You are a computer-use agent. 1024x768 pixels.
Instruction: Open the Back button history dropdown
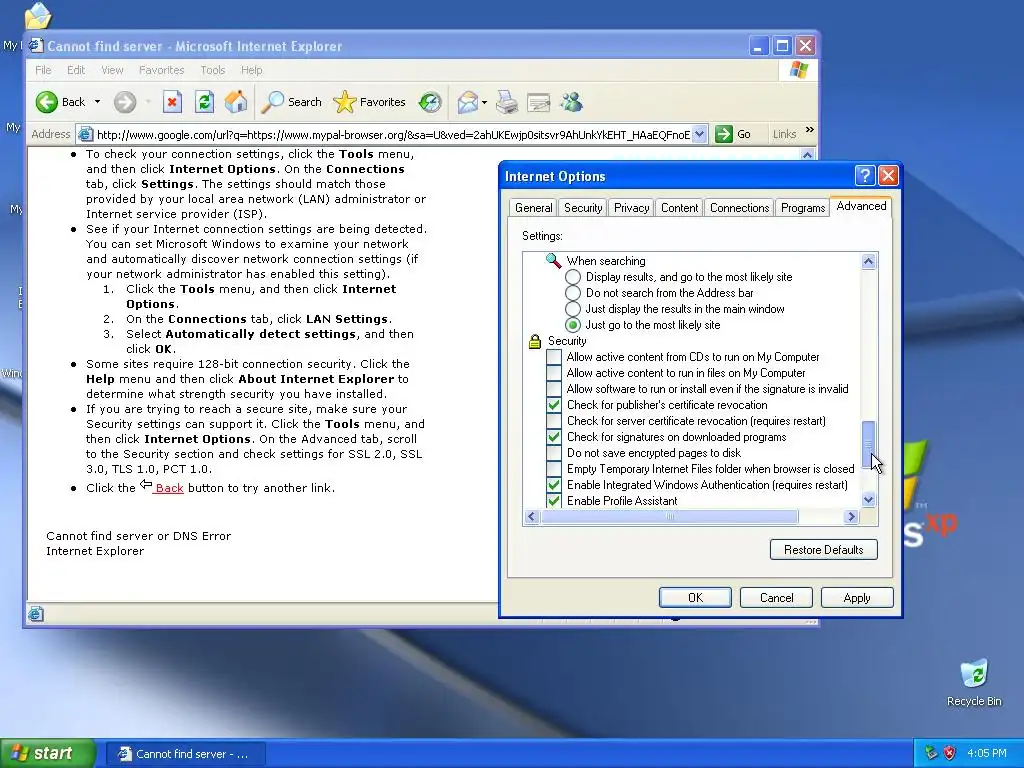pyautogui.click(x=97, y=102)
